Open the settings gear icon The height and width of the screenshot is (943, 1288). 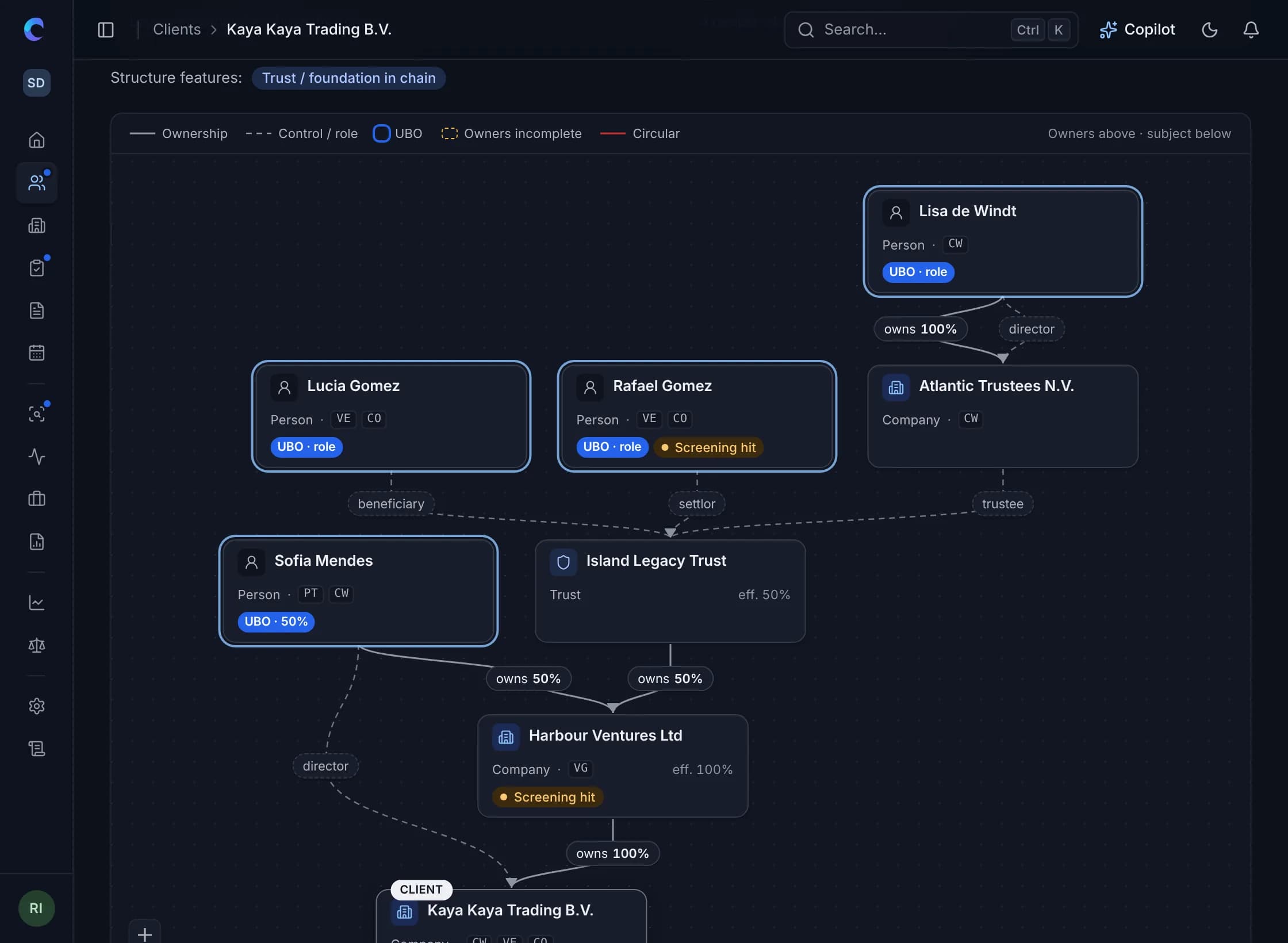(37, 706)
